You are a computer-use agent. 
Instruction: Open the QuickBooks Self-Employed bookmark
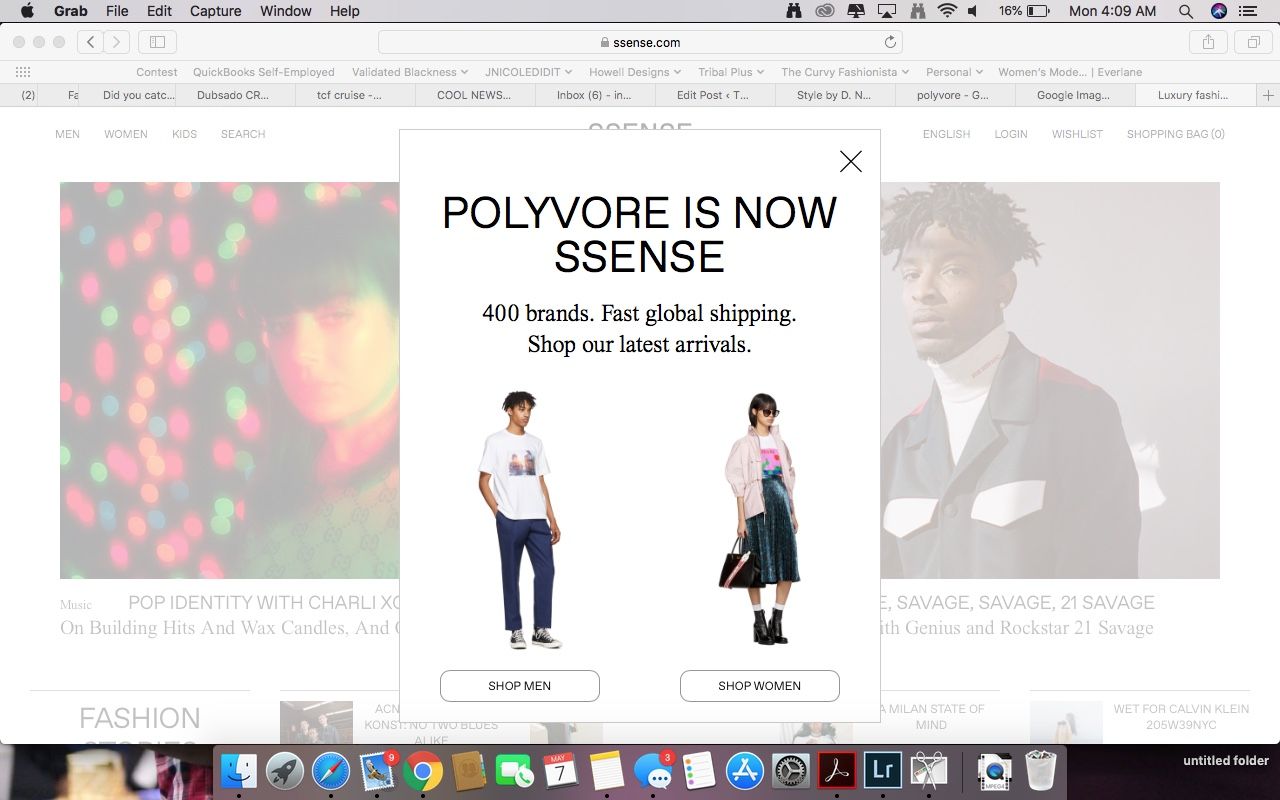(264, 72)
